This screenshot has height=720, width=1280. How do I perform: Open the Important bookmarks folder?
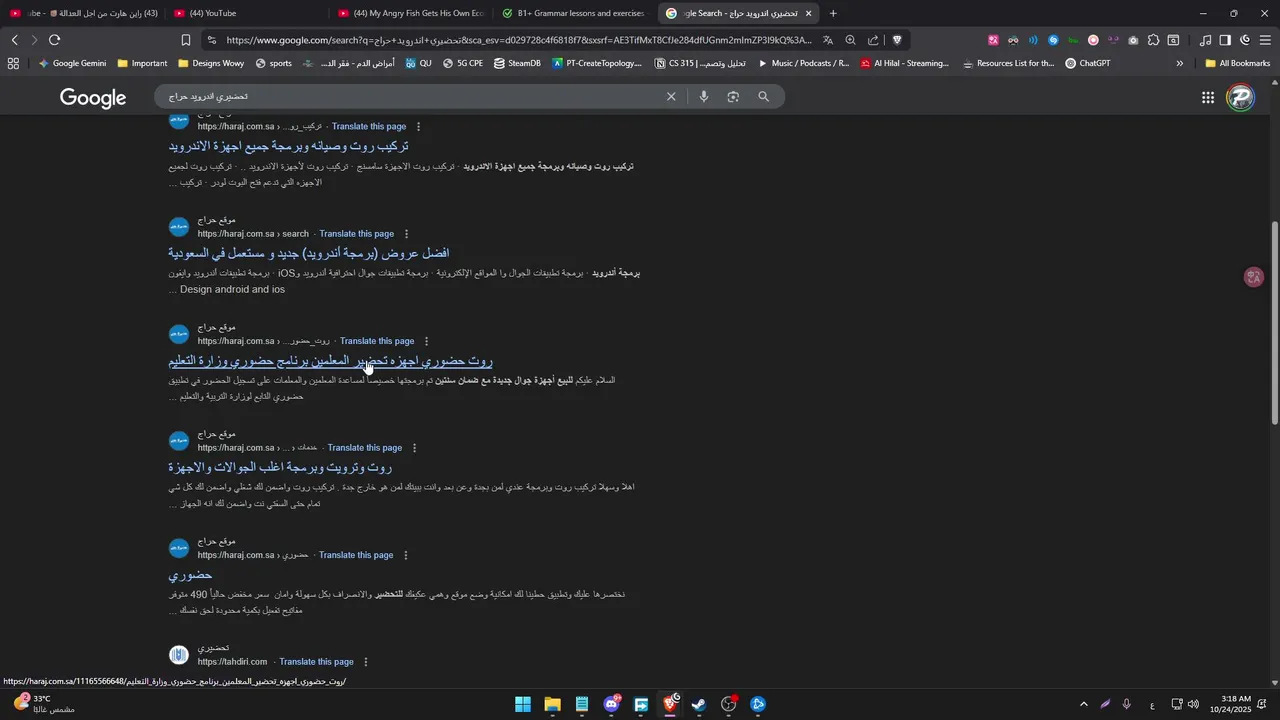coord(142,63)
